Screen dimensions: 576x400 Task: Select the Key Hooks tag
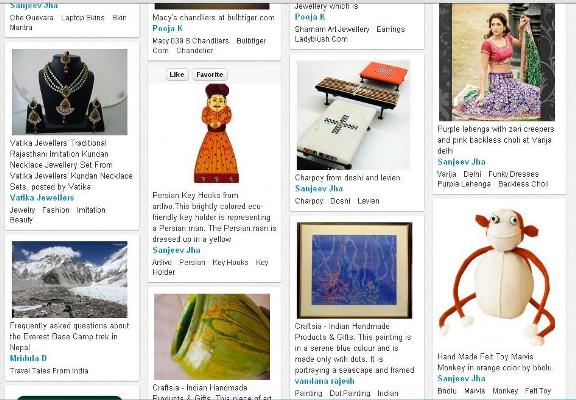[230, 263]
